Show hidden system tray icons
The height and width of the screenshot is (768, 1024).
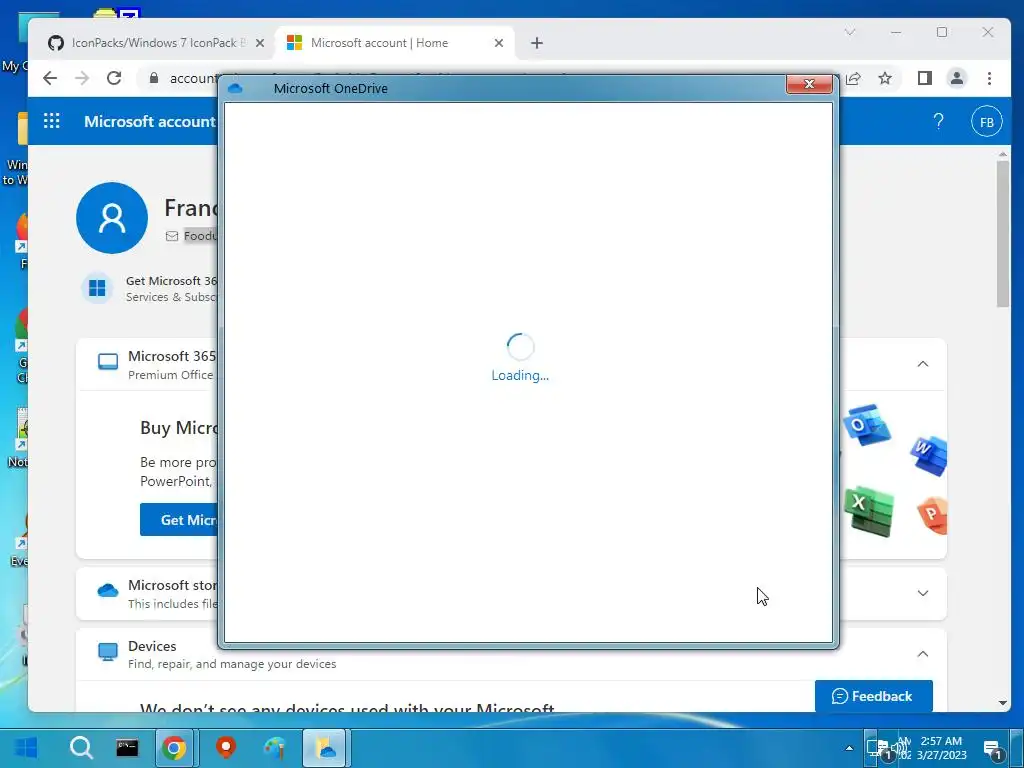[849, 748]
